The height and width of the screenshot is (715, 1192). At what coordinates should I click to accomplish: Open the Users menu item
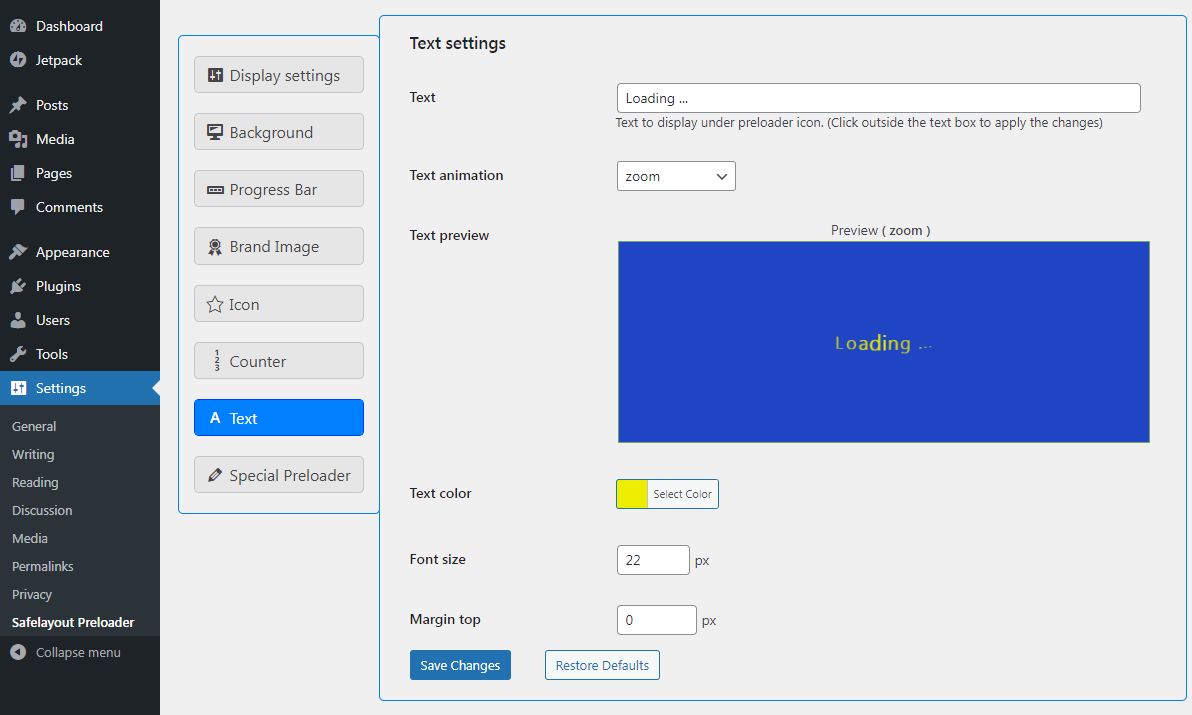(53, 320)
